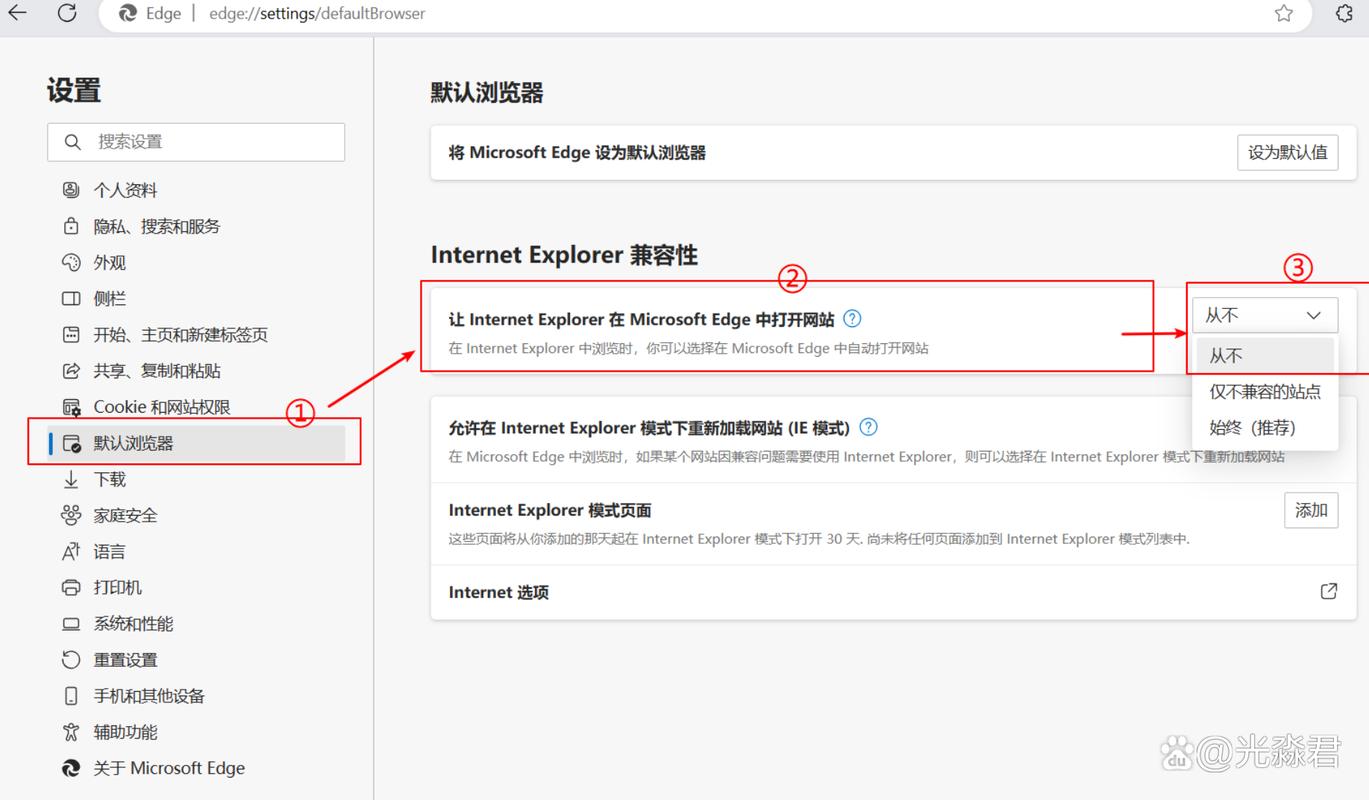
Task: Reload the page with the refresh icon
Action: (67, 13)
